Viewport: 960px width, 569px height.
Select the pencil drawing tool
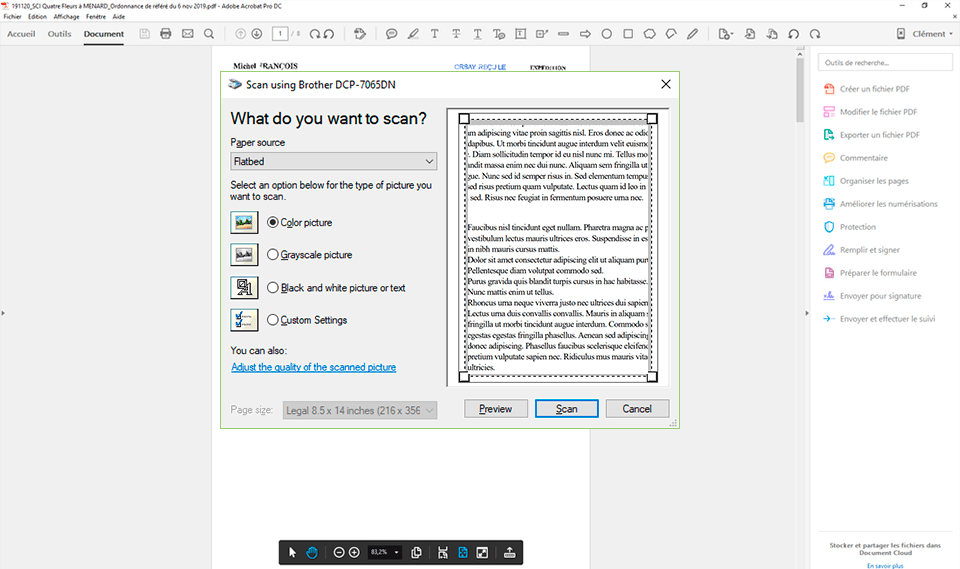pyautogui.click(x=692, y=34)
